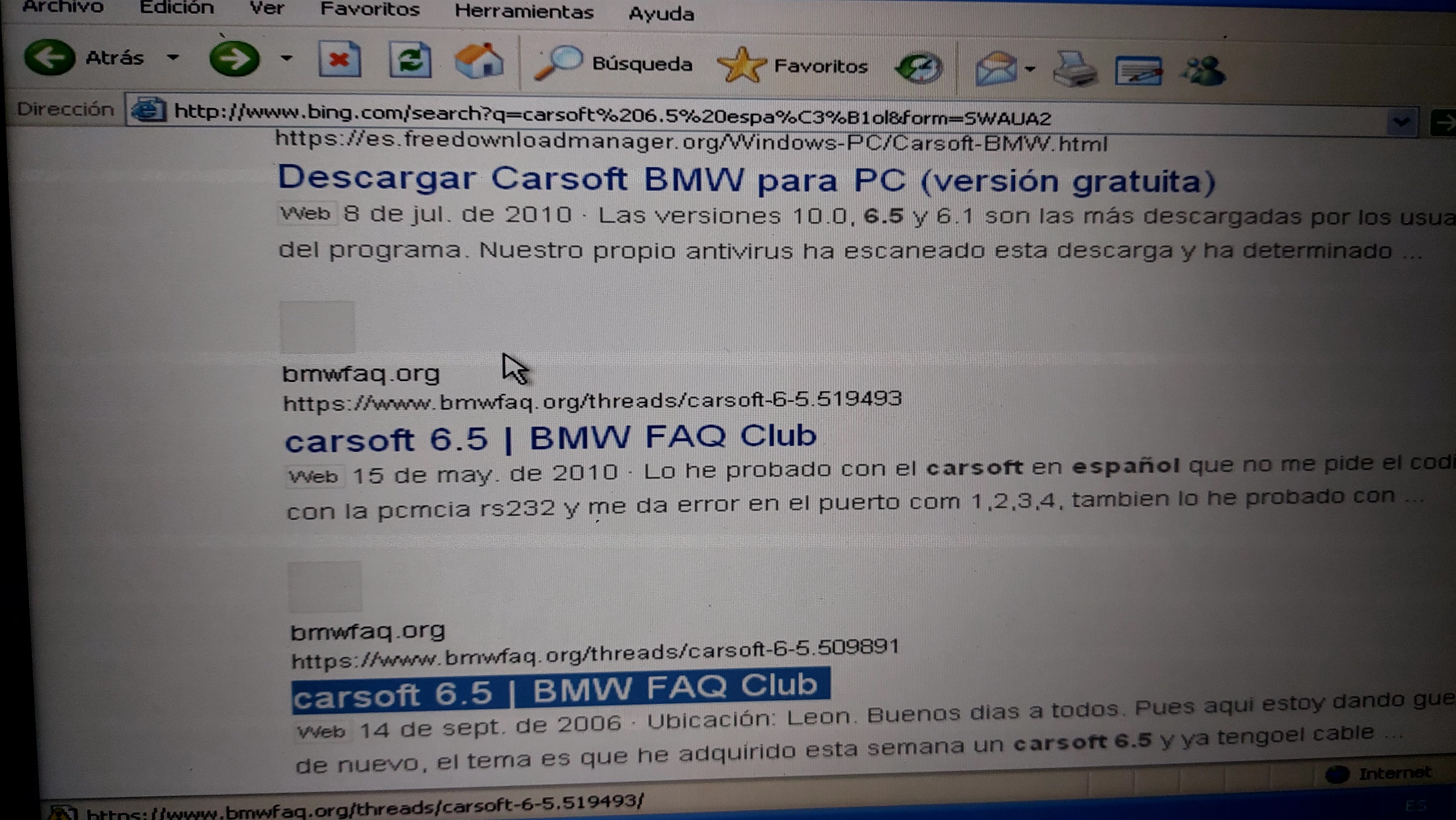Stop page loading with the red X

(339, 59)
